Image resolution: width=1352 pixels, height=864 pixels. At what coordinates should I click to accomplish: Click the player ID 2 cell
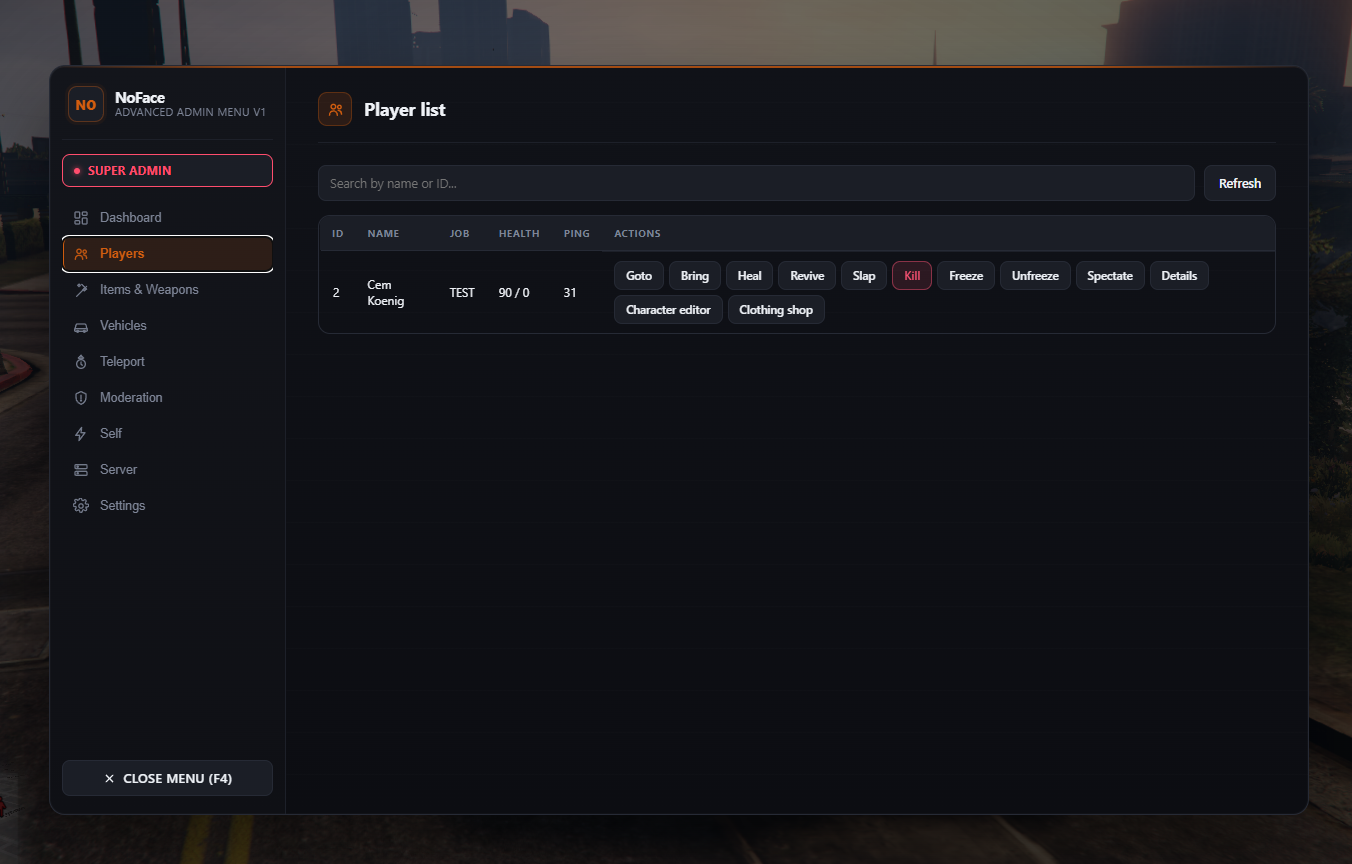336,293
